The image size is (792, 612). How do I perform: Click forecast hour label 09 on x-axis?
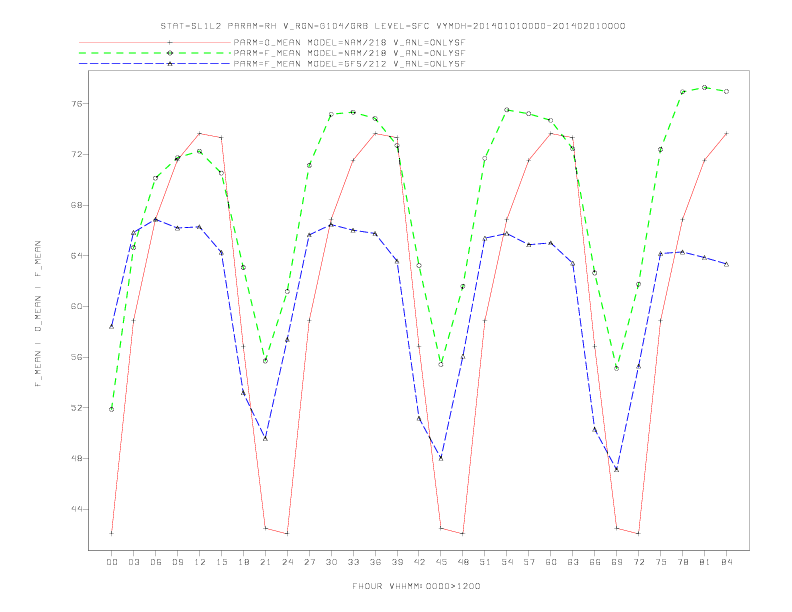click(177, 562)
